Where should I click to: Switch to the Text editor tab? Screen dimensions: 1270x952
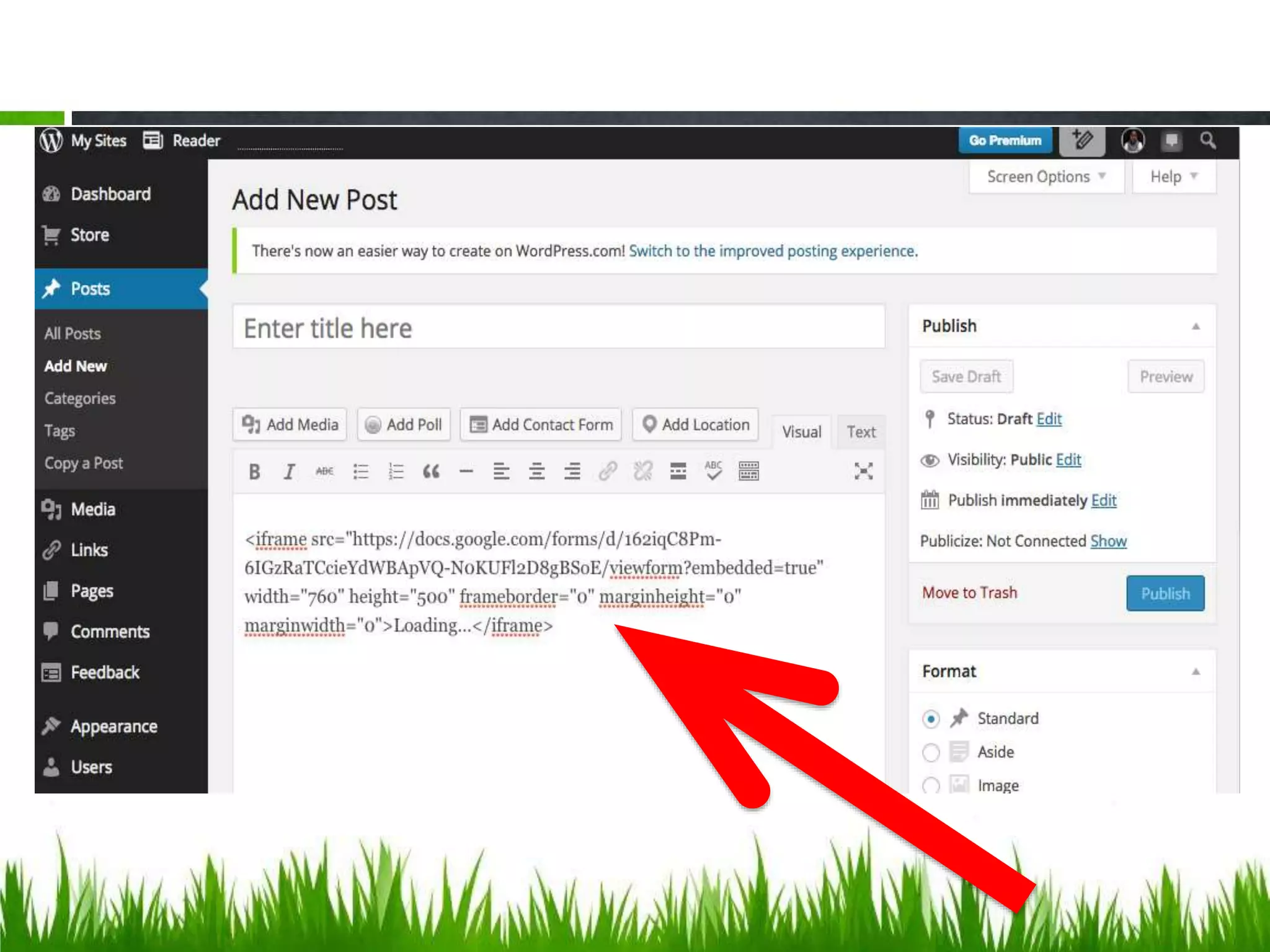point(861,432)
